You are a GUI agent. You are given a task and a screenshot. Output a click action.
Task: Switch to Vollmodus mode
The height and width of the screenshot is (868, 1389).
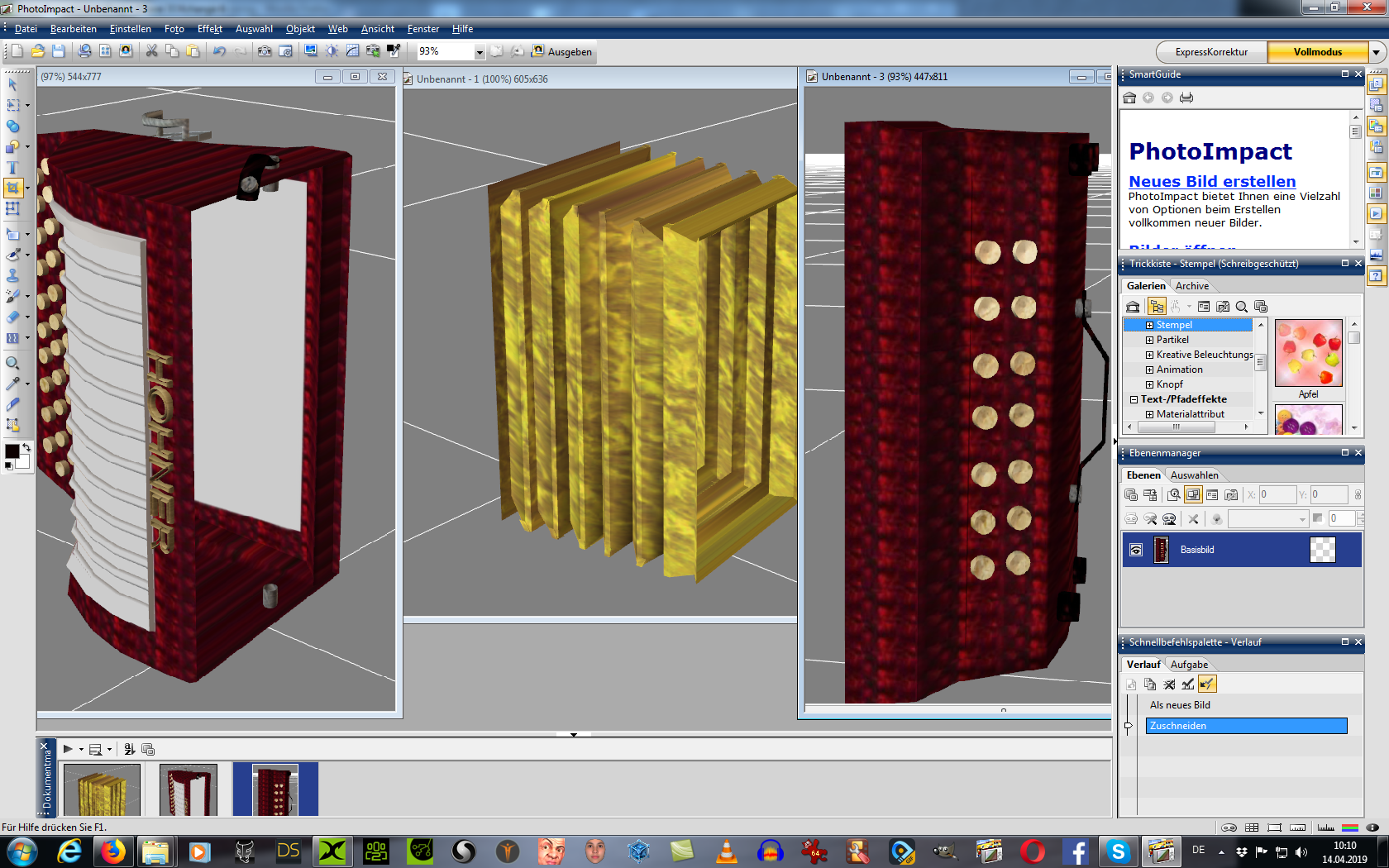click(1318, 51)
